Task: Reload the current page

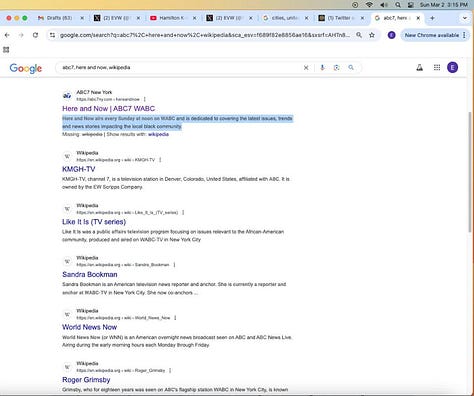Action: [x=35, y=35]
